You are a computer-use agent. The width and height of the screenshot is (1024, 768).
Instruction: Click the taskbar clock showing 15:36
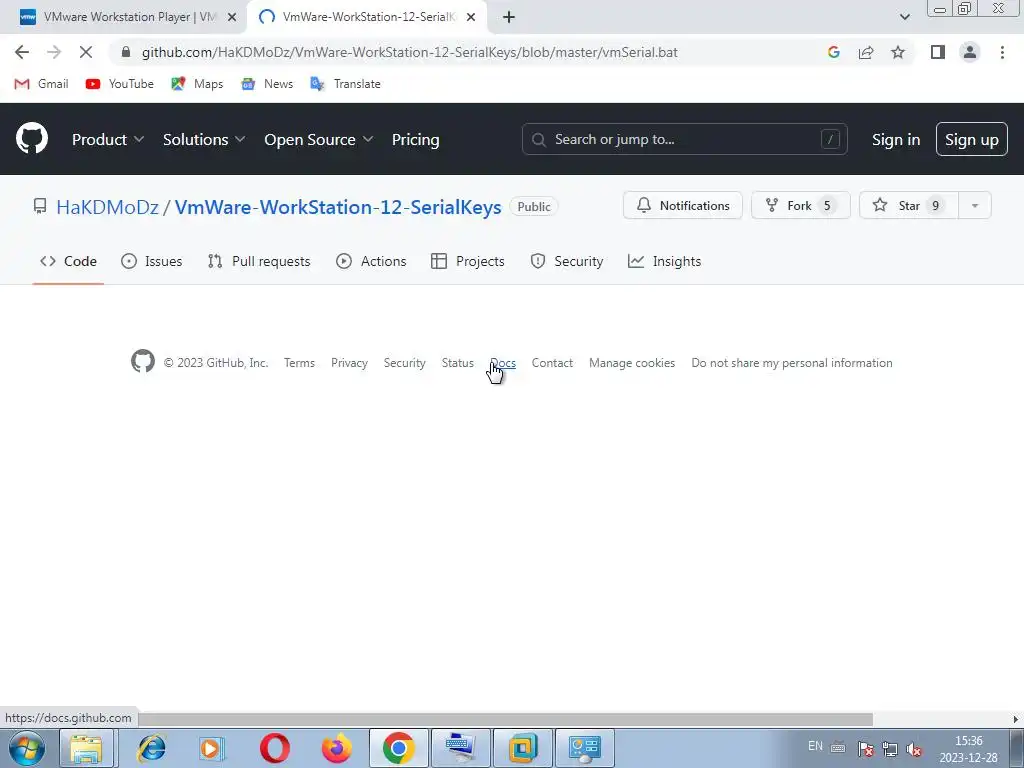(x=968, y=749)
